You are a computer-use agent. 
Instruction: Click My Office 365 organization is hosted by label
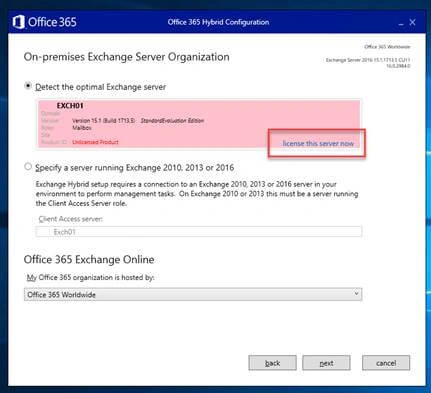[91, 277]
